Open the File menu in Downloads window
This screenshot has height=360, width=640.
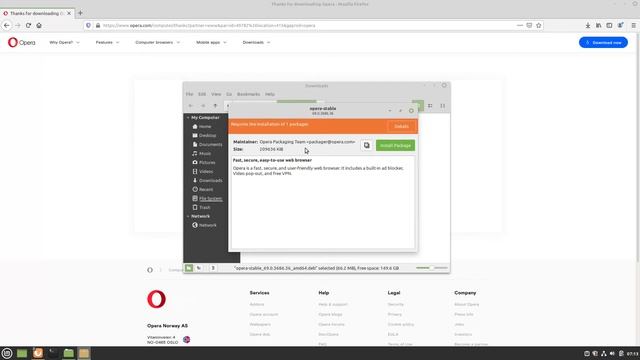189,94
